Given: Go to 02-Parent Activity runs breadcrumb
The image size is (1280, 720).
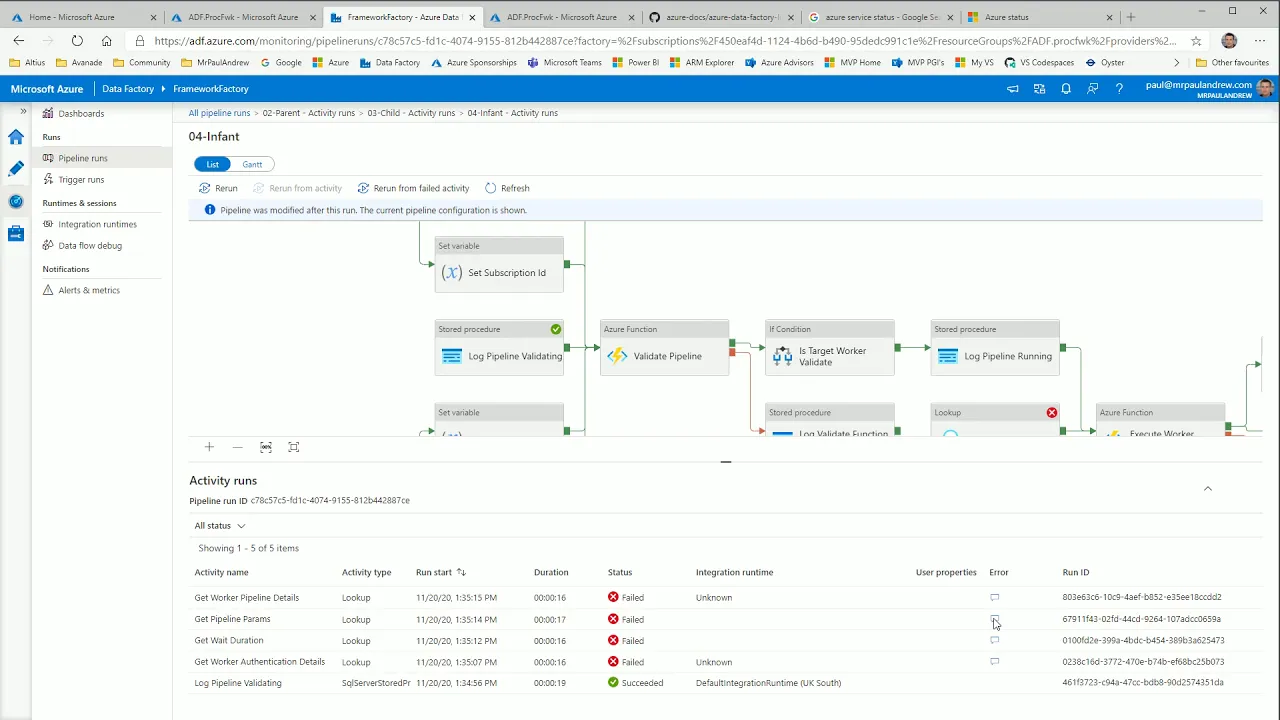Looking at the screenshot, I should tap(309, 113).
